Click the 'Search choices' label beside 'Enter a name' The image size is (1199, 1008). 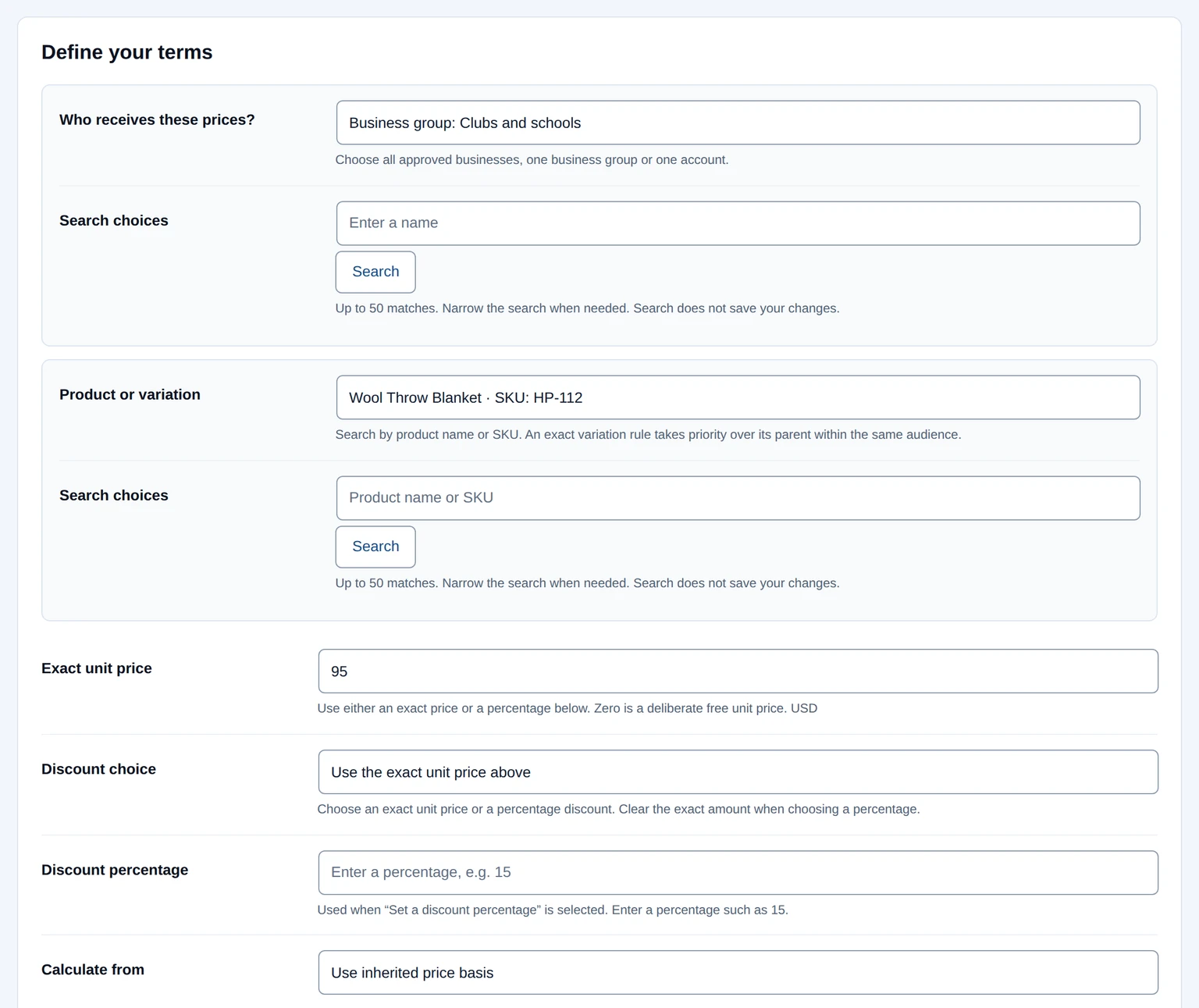point(114,220)
